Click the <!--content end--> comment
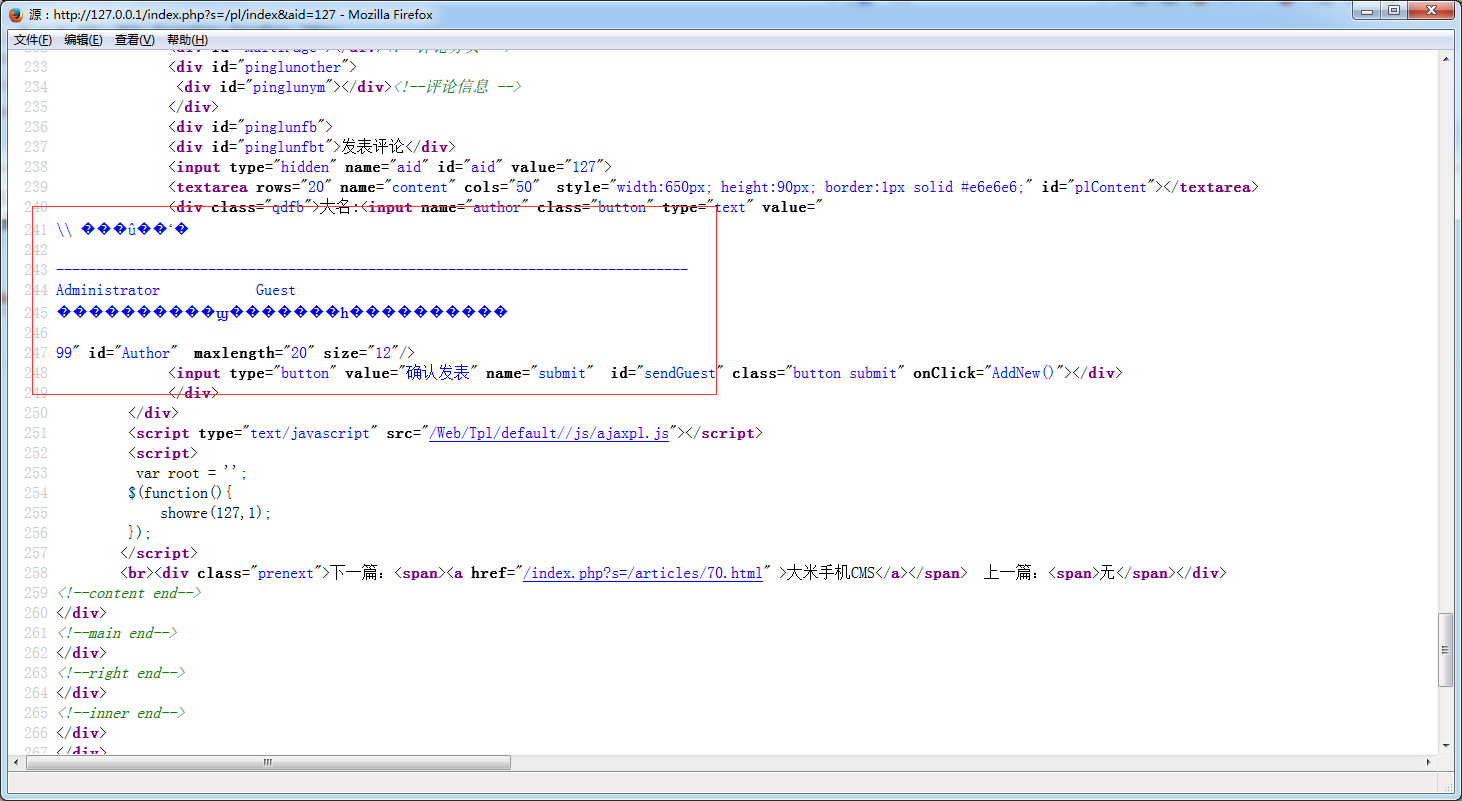1462x801 pixels. 130,593
